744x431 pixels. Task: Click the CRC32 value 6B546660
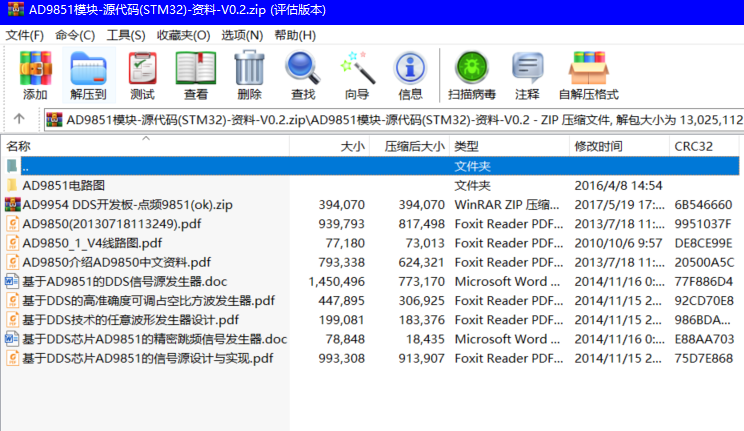[704, 205]
